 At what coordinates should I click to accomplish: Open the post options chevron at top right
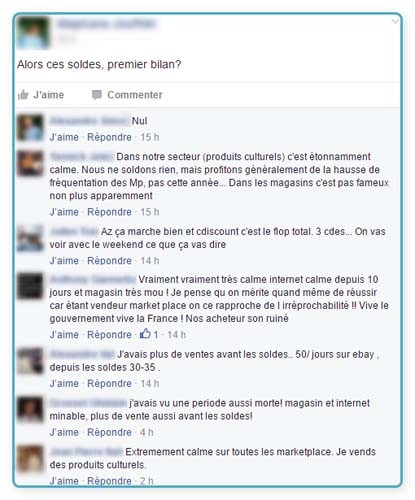(395, 22)
